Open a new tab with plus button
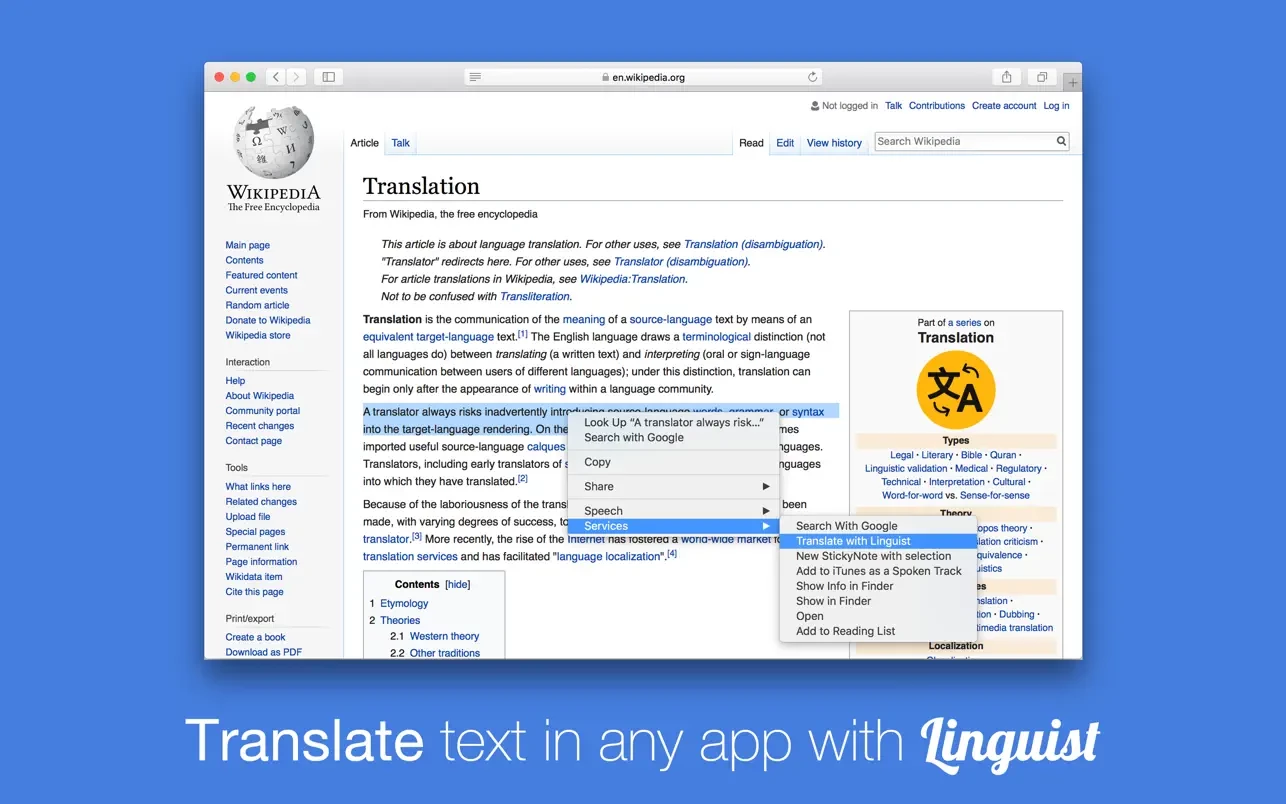Viewport: 1286px width, 804px height. (1072, 82)
